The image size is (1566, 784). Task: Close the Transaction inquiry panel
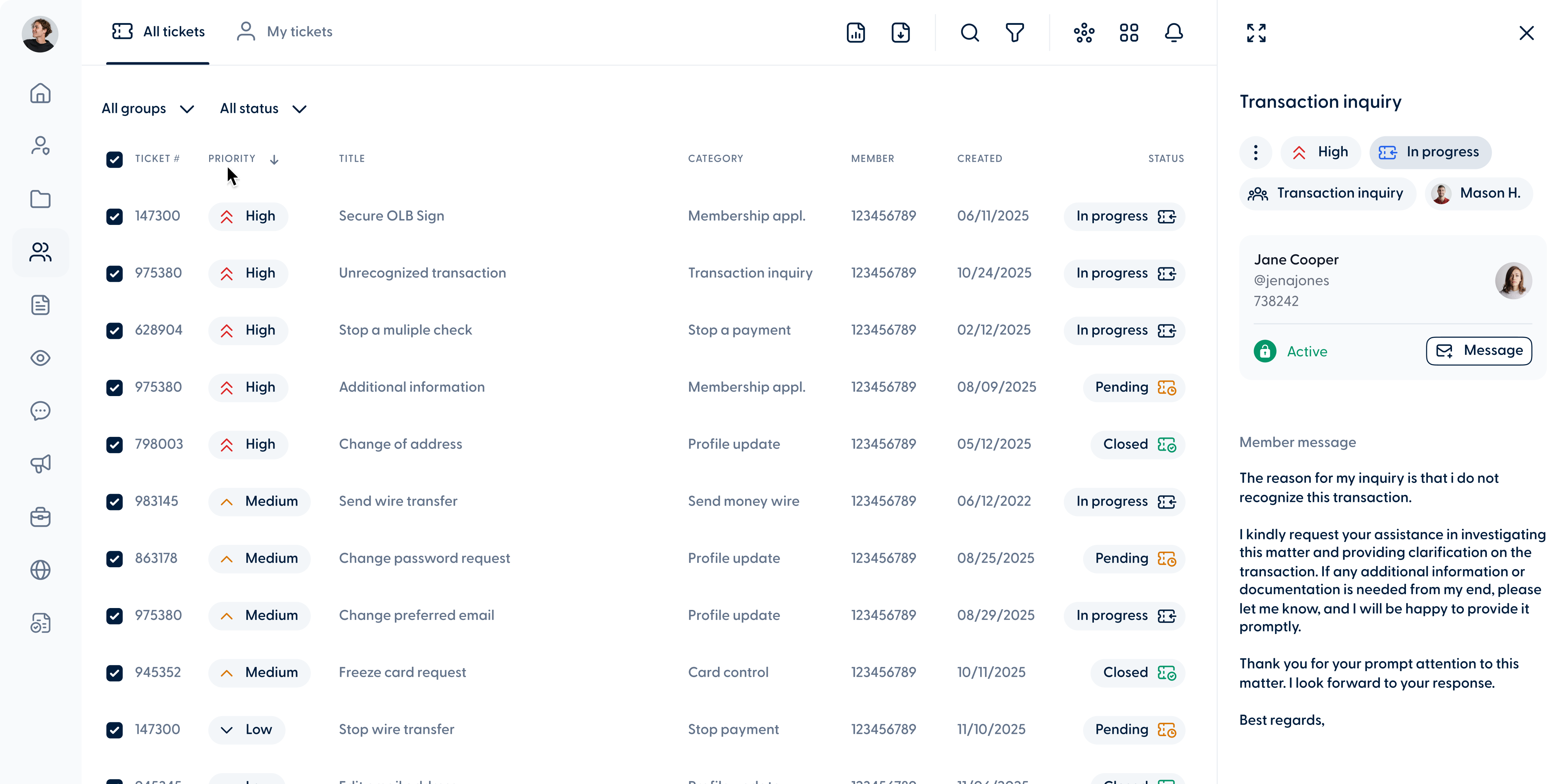click(1527, 33)
